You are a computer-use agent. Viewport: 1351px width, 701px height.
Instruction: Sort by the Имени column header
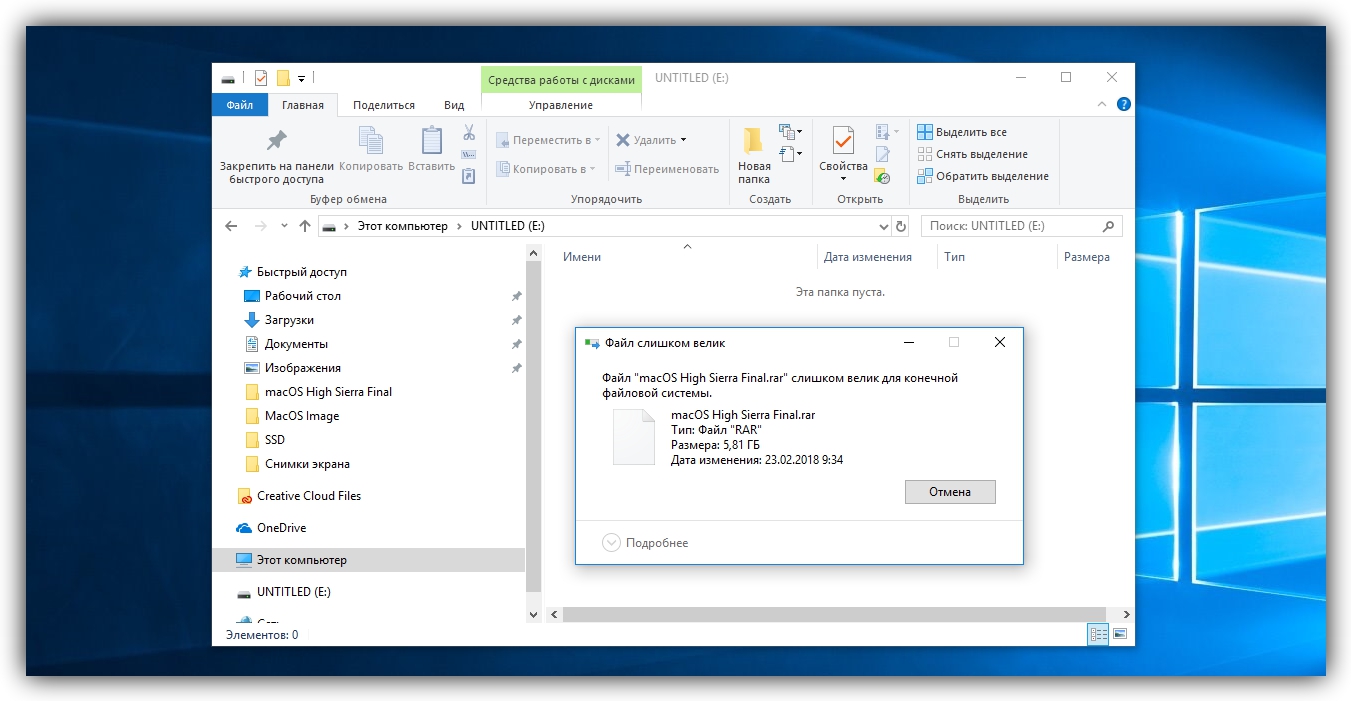(x=582, y=257)
